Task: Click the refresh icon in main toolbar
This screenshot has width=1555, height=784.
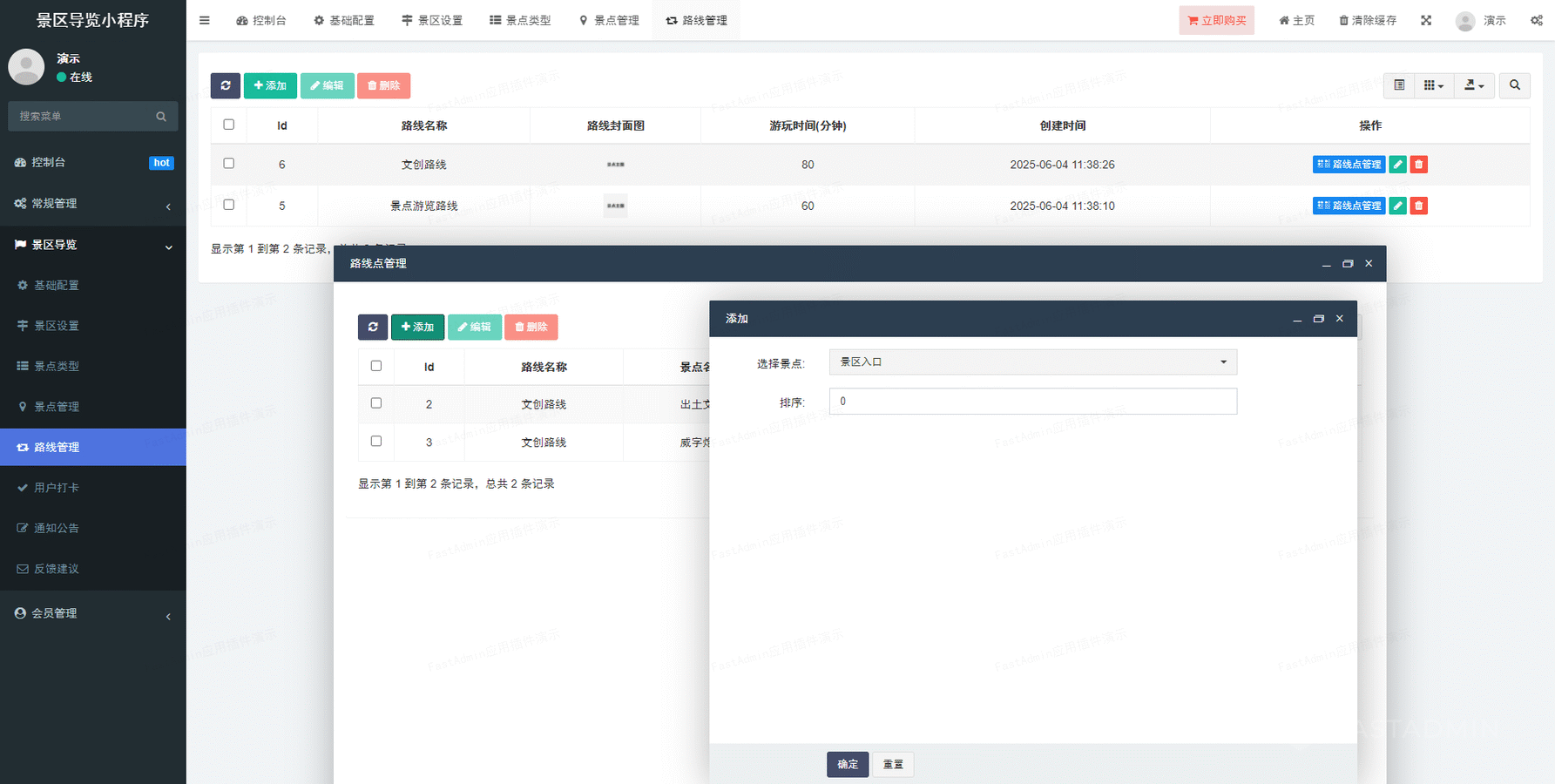Action: click(x=226, y=85)
